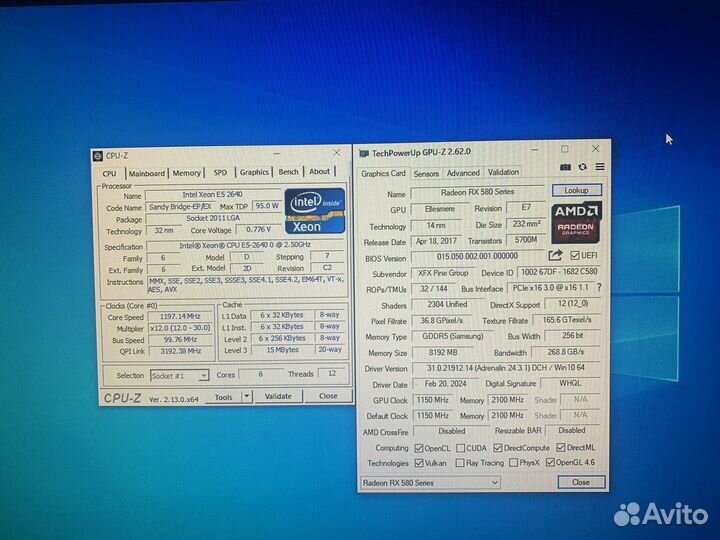
Task: Toggle the CUDA checkbox
Action: (461, 448)
